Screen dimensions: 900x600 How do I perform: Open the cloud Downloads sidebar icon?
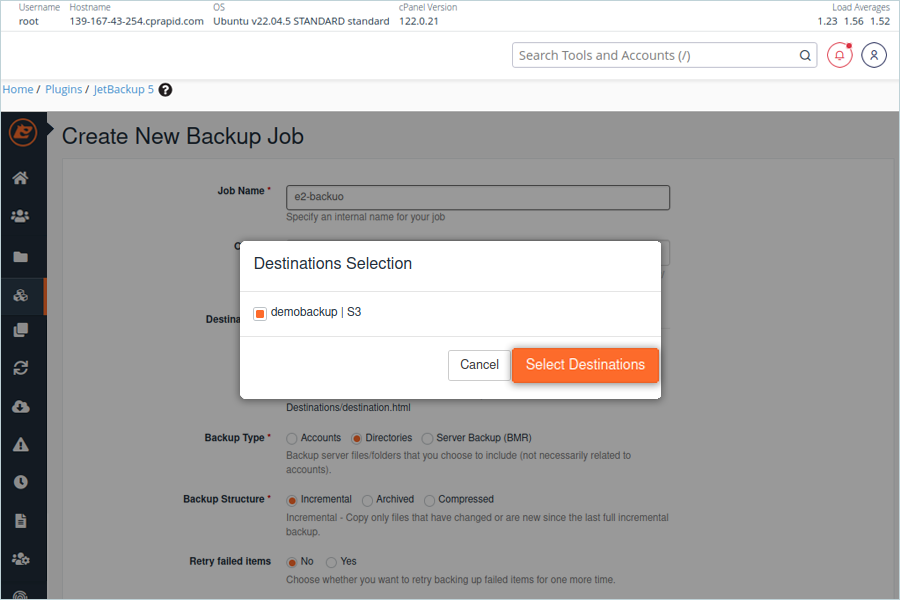point(21,407)
